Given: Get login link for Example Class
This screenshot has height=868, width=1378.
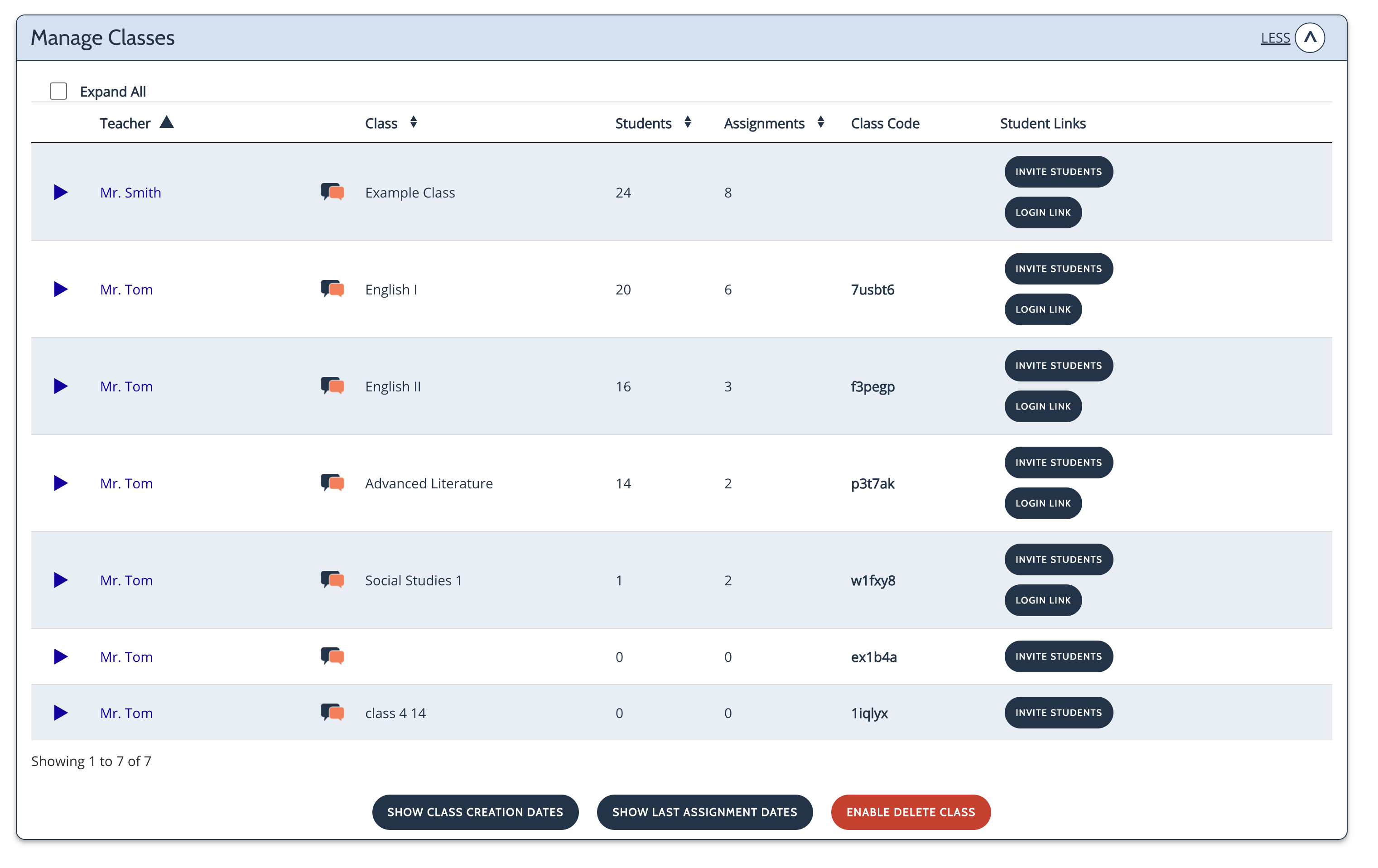Looking at the screenshot, I should tap(1043, 212).
